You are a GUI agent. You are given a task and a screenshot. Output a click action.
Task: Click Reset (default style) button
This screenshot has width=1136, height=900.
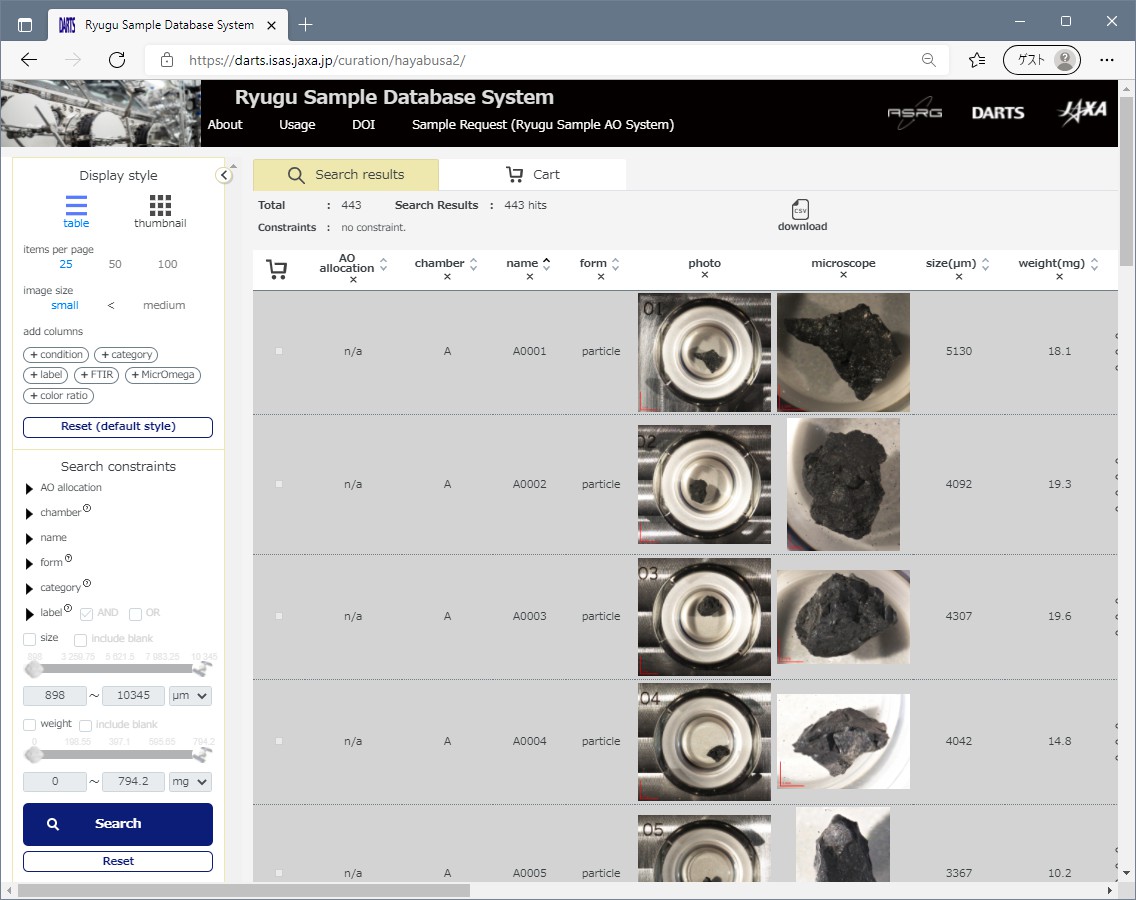(118, 427)
